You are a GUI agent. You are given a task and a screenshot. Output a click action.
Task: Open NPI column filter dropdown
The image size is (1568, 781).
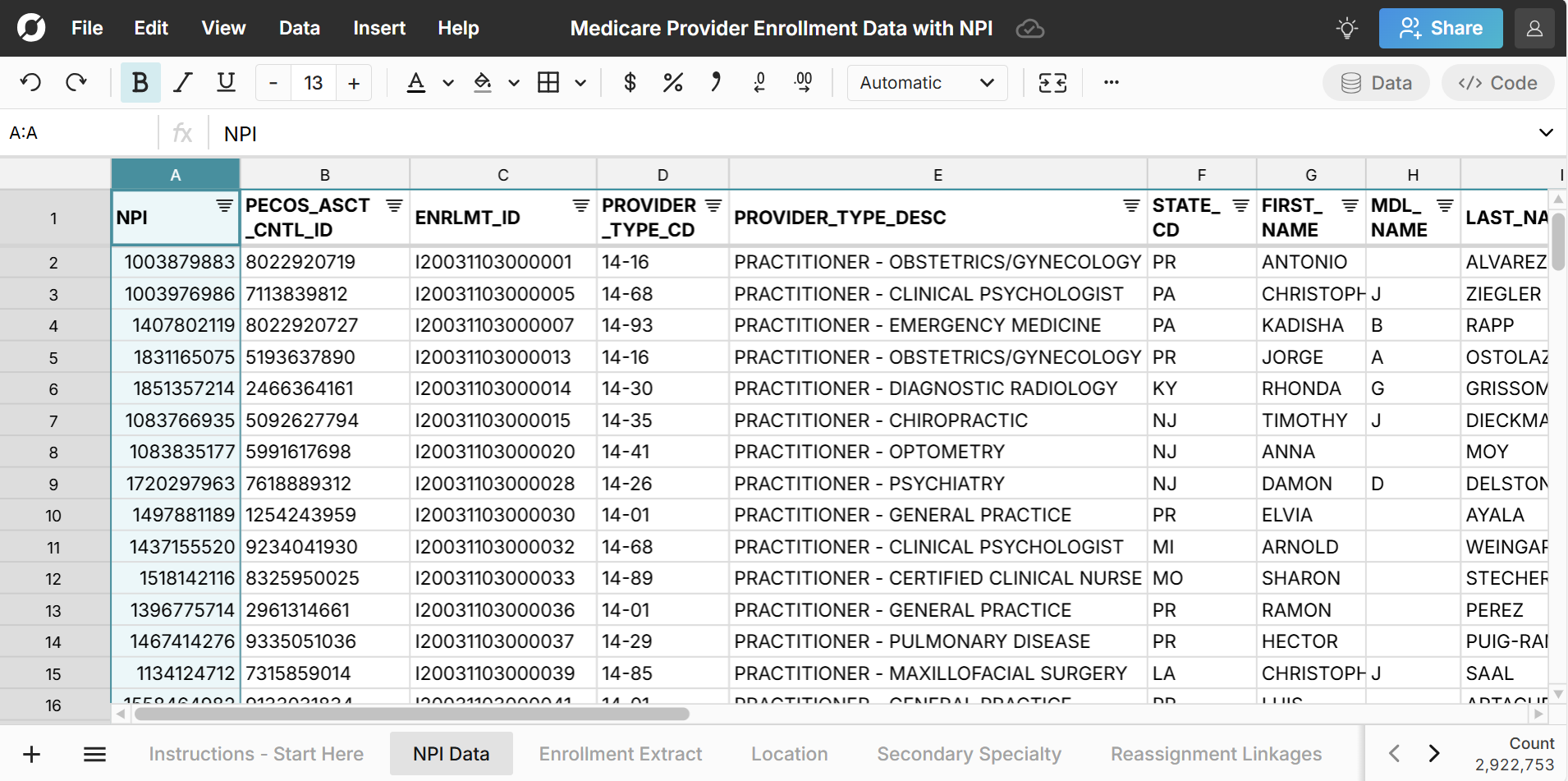pos(224,205)
